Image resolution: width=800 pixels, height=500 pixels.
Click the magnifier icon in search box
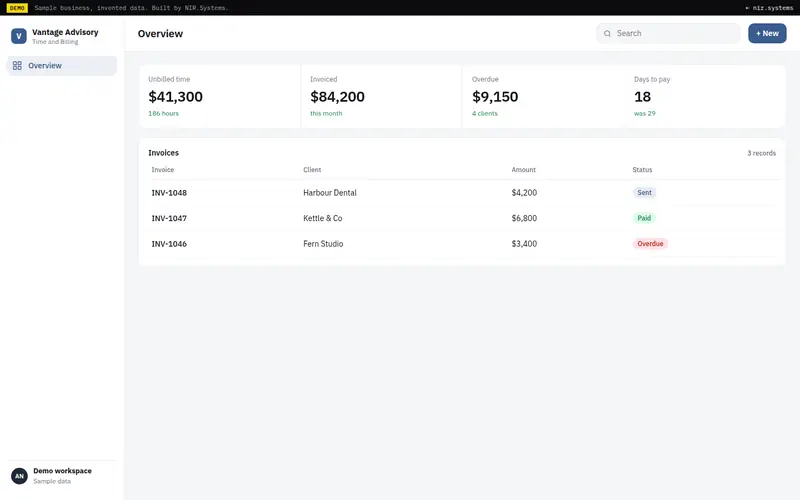(607, 34)
